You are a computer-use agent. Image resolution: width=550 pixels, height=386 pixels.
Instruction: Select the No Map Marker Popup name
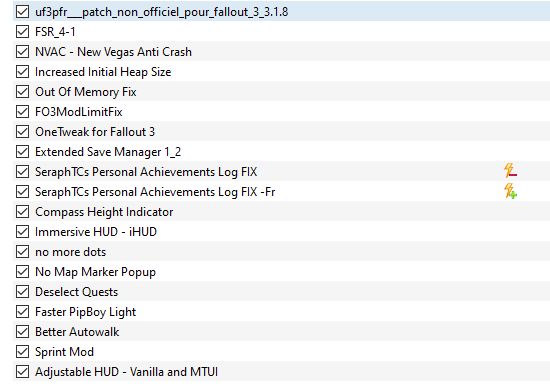pyautogui.click(x=95, y=272)
